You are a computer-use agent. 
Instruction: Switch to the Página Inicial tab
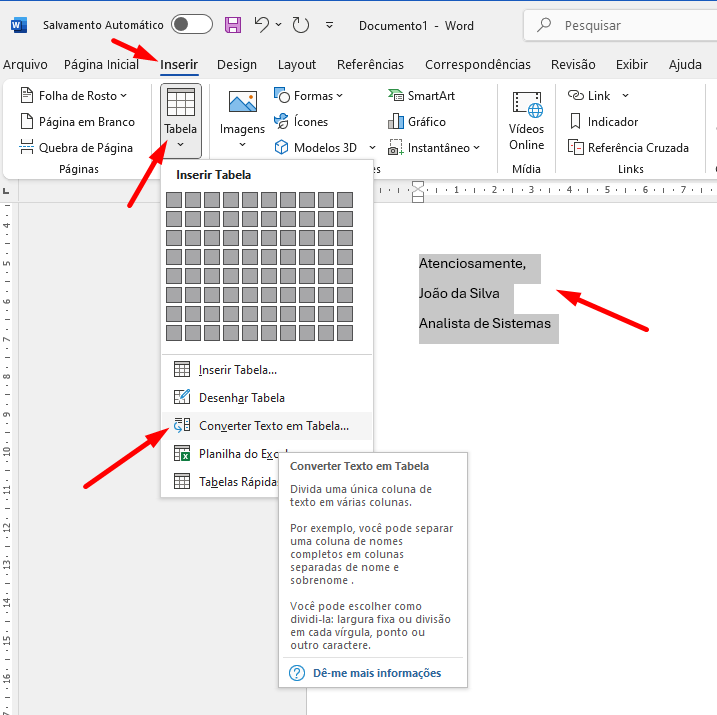(102, 64)
